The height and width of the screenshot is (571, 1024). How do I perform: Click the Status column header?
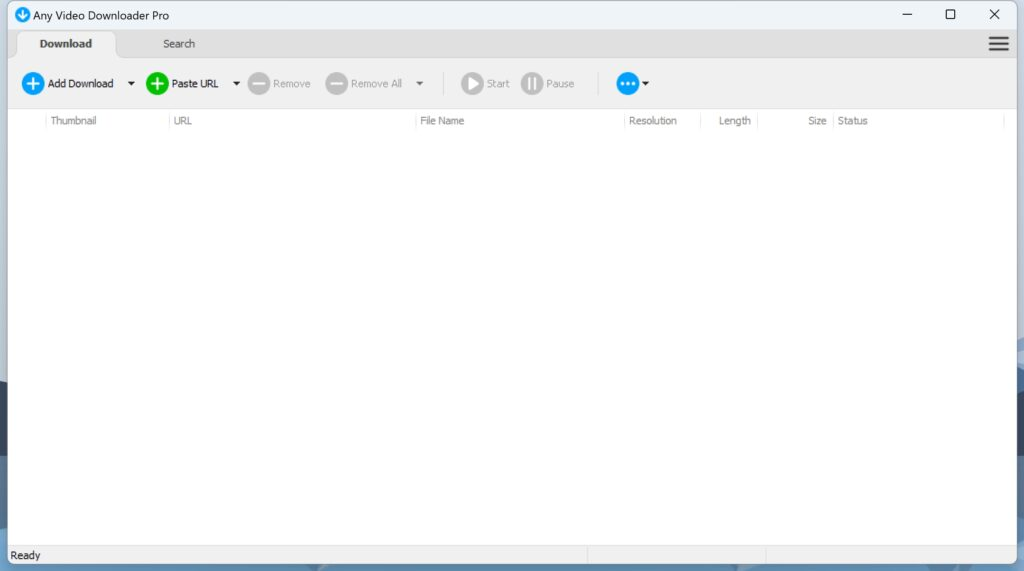pyautogui.click(x=853, y=121)
